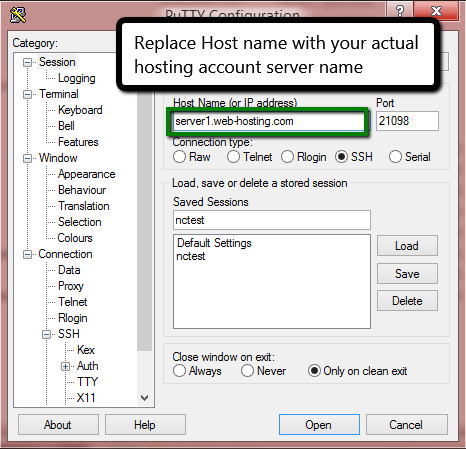
Task: Choose Only on clean exit option
Action: tap(314, 371)
